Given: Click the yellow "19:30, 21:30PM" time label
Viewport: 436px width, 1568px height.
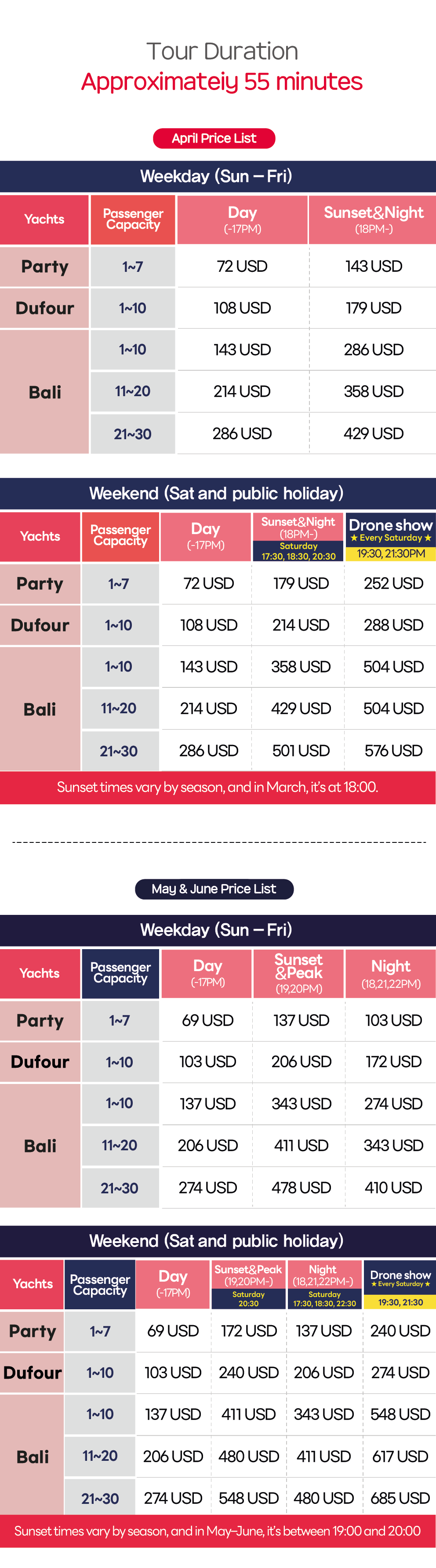Looking at the screenshot, I should [x=390, y=553].
